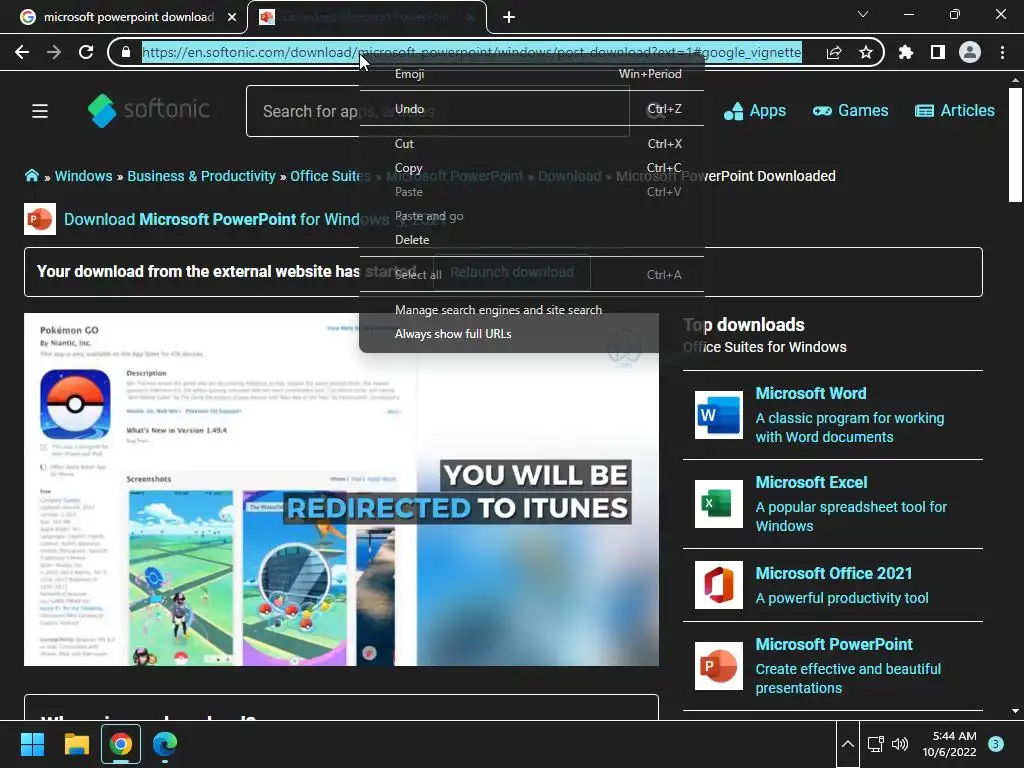This screenshot has height=768, width=1024.
Task: Click the Microsoft PowerPoint icon in Top downloads
Action: pos(718,666)
